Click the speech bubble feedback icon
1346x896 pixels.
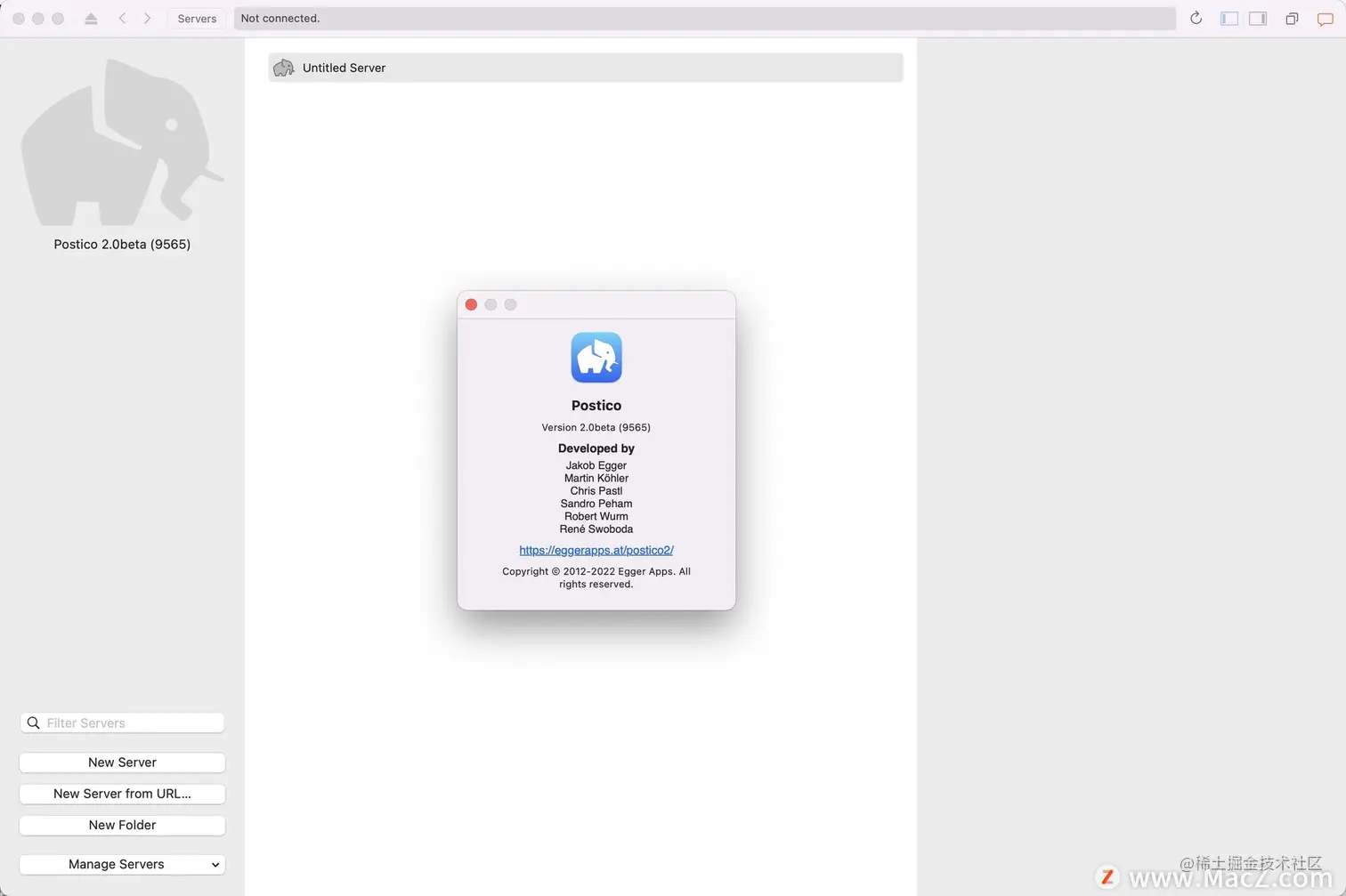coord(1326,19)
